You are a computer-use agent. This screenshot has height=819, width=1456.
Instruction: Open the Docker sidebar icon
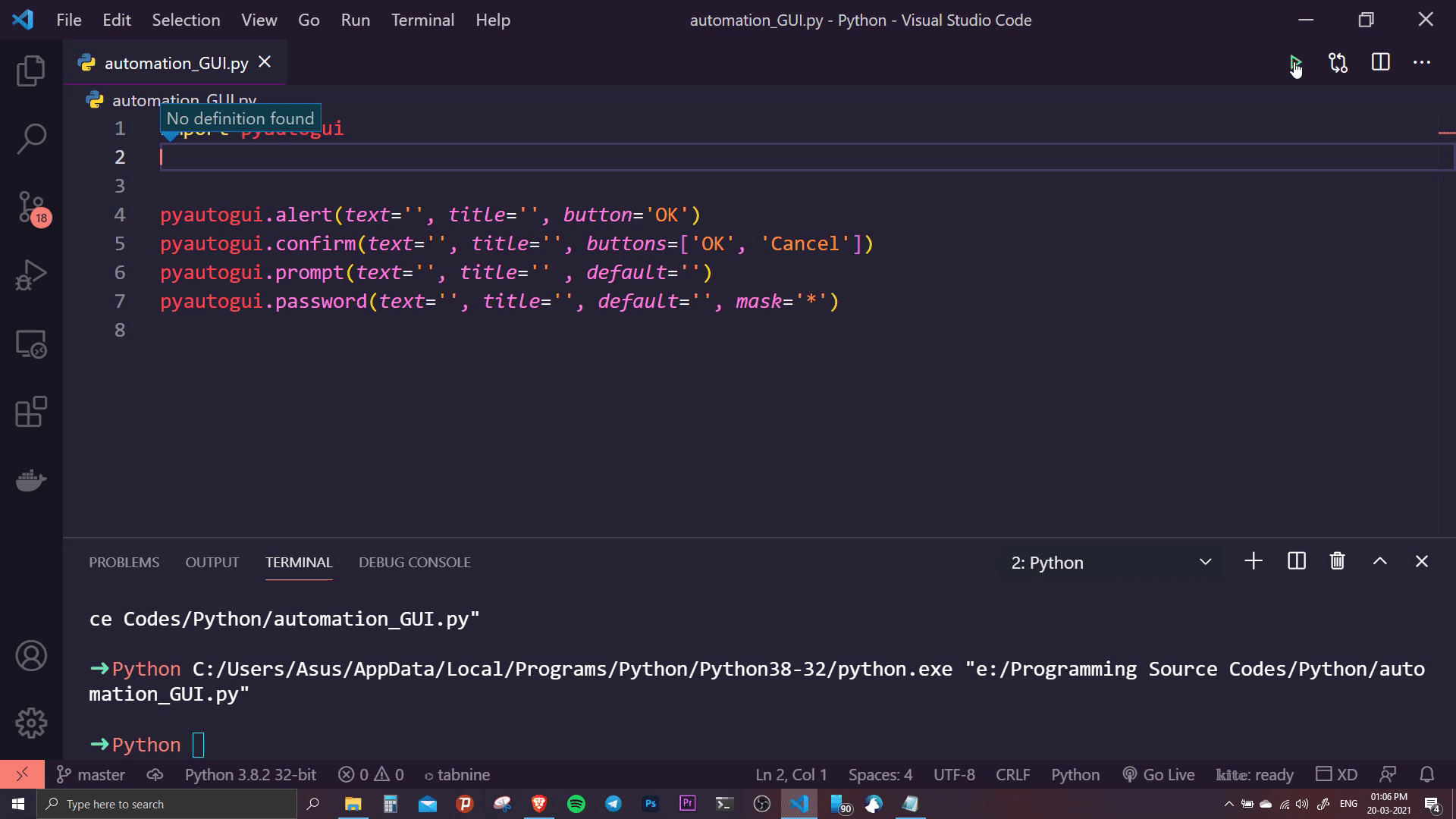coord(31,481)
